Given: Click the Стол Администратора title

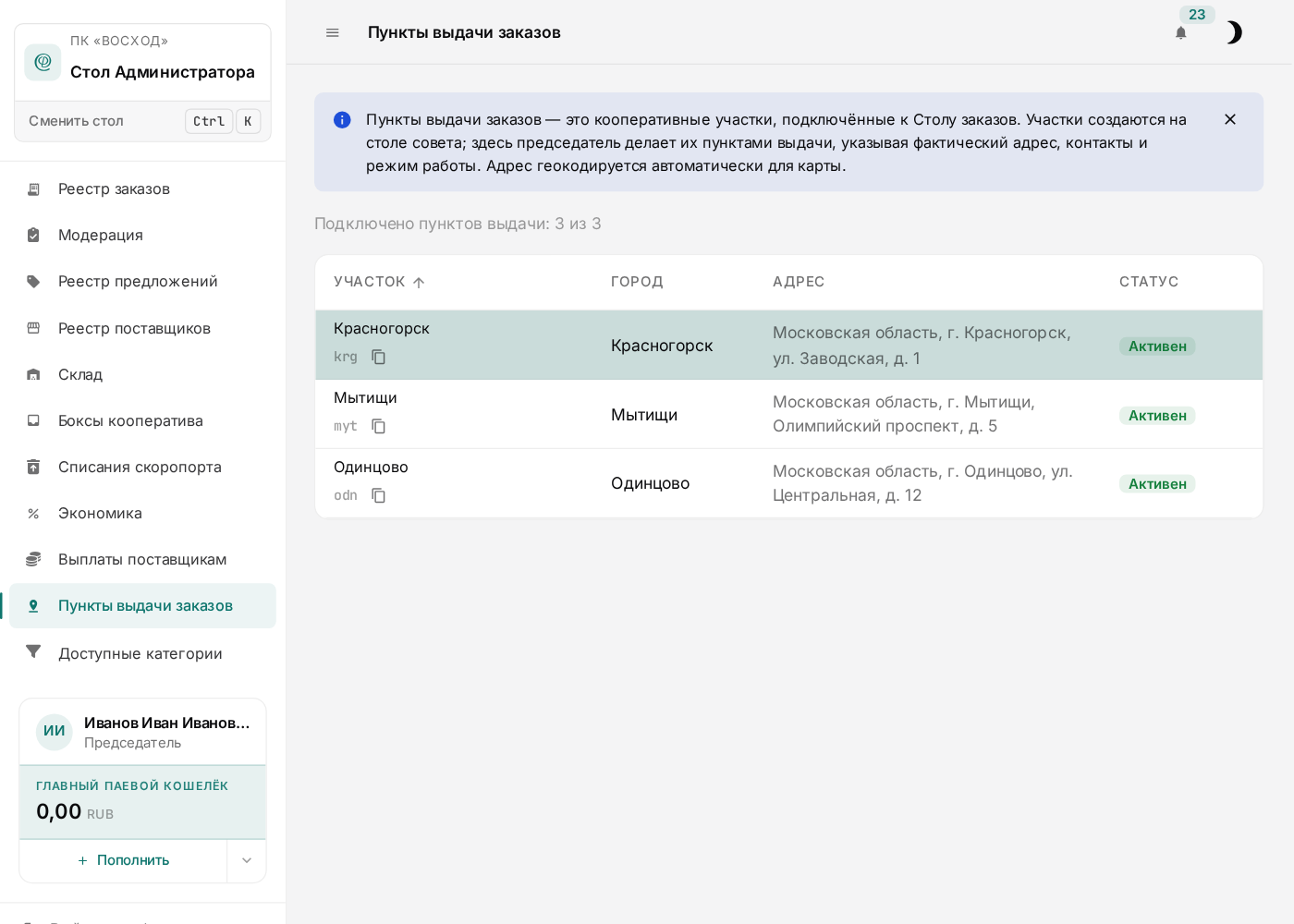Looking at the screenshot, I should click(163, 72).
